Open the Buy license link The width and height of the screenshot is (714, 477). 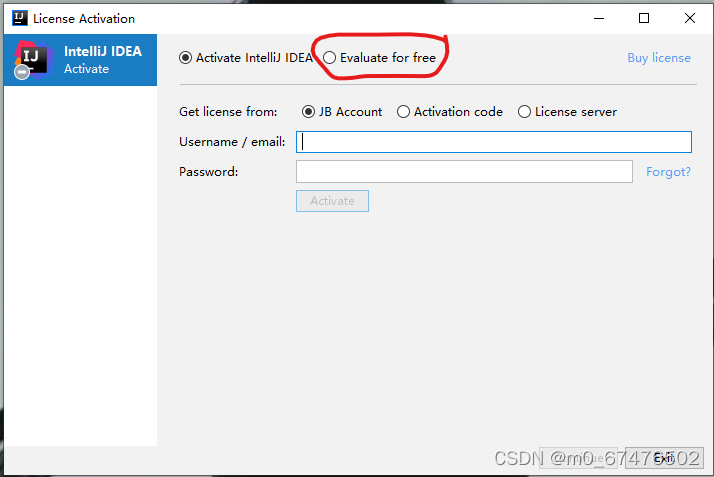[x=659, y=58]
